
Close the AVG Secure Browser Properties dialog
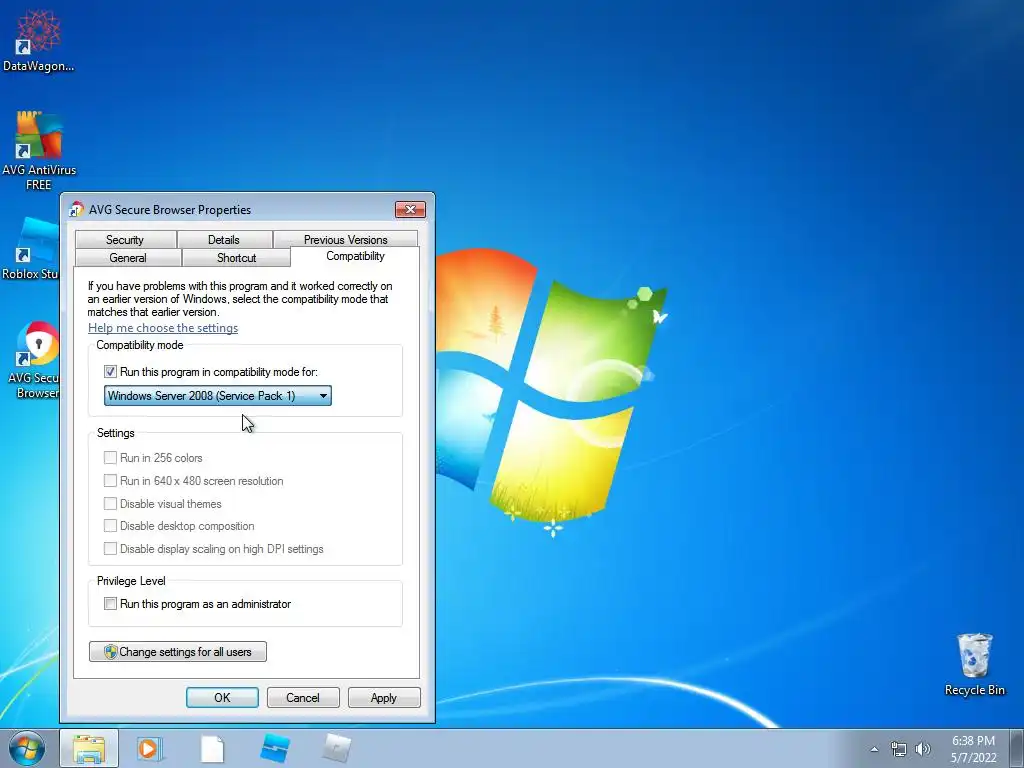410,209
